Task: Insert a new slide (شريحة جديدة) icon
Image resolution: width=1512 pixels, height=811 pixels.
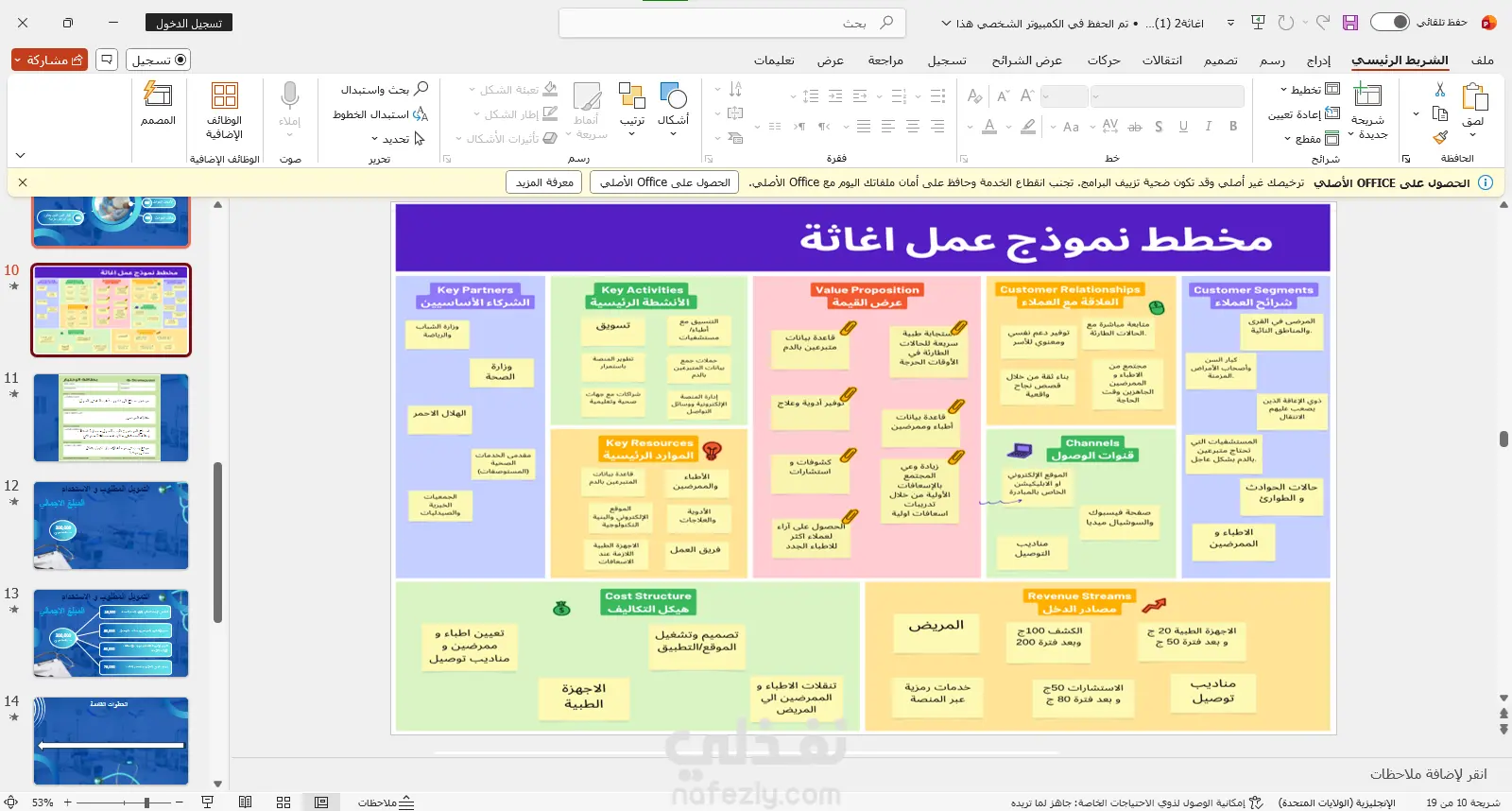Action: coord(1367,95)
